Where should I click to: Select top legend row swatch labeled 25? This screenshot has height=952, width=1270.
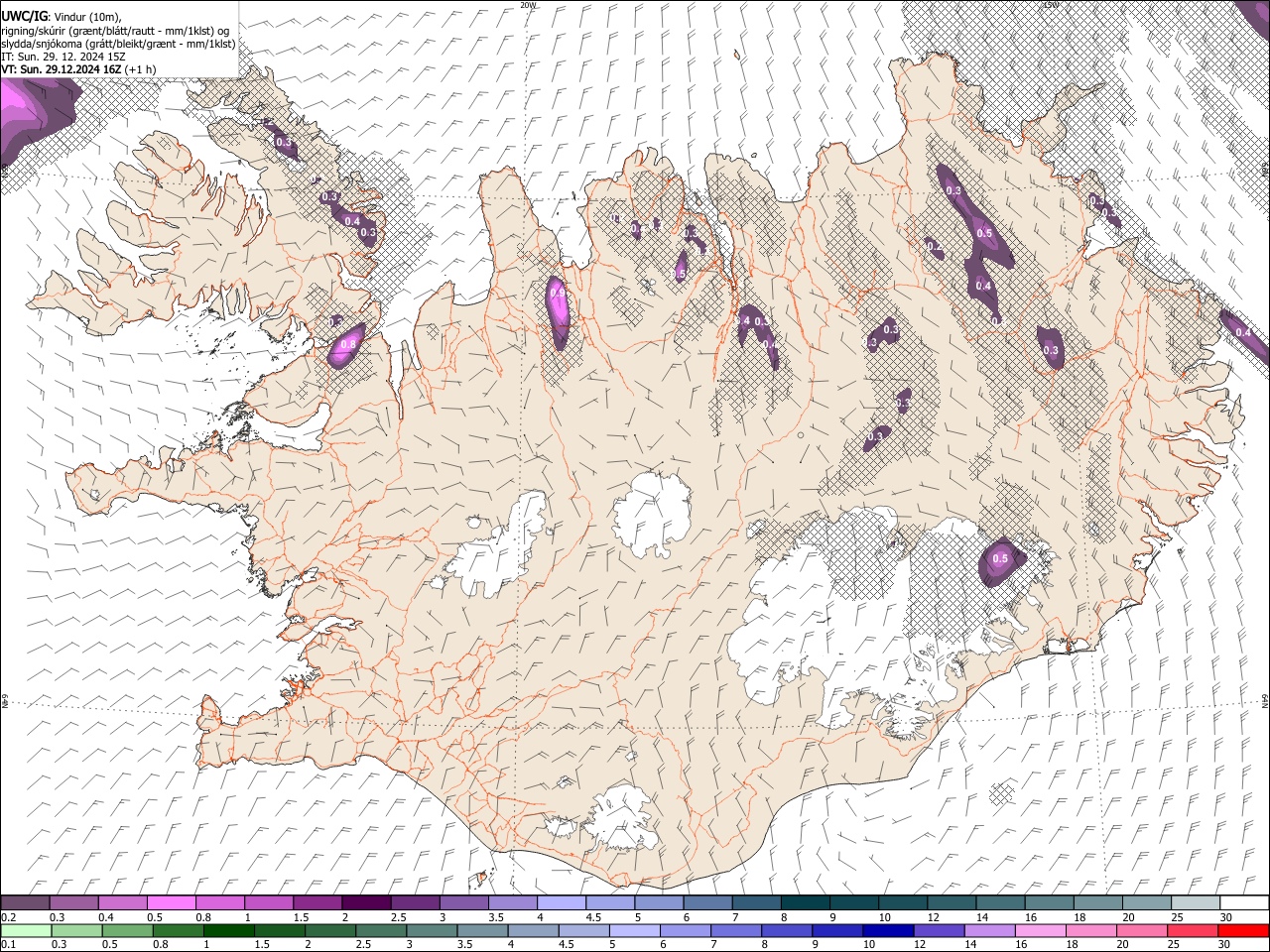[x=1196, y=903]
